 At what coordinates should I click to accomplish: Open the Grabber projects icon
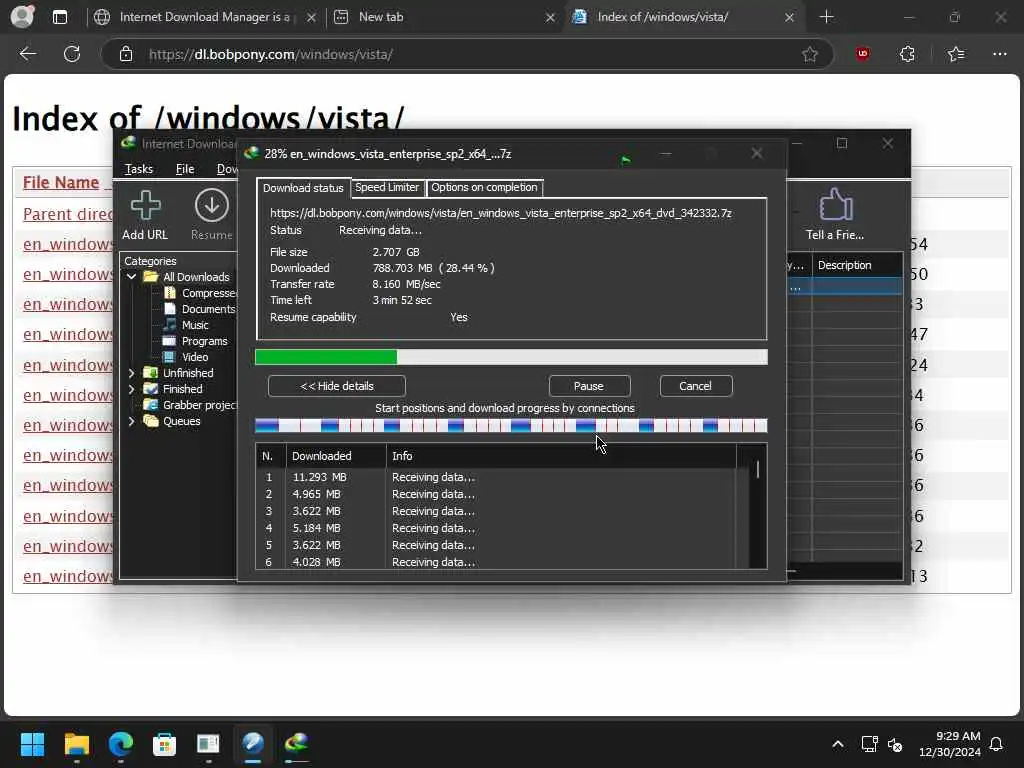point(151,405)
